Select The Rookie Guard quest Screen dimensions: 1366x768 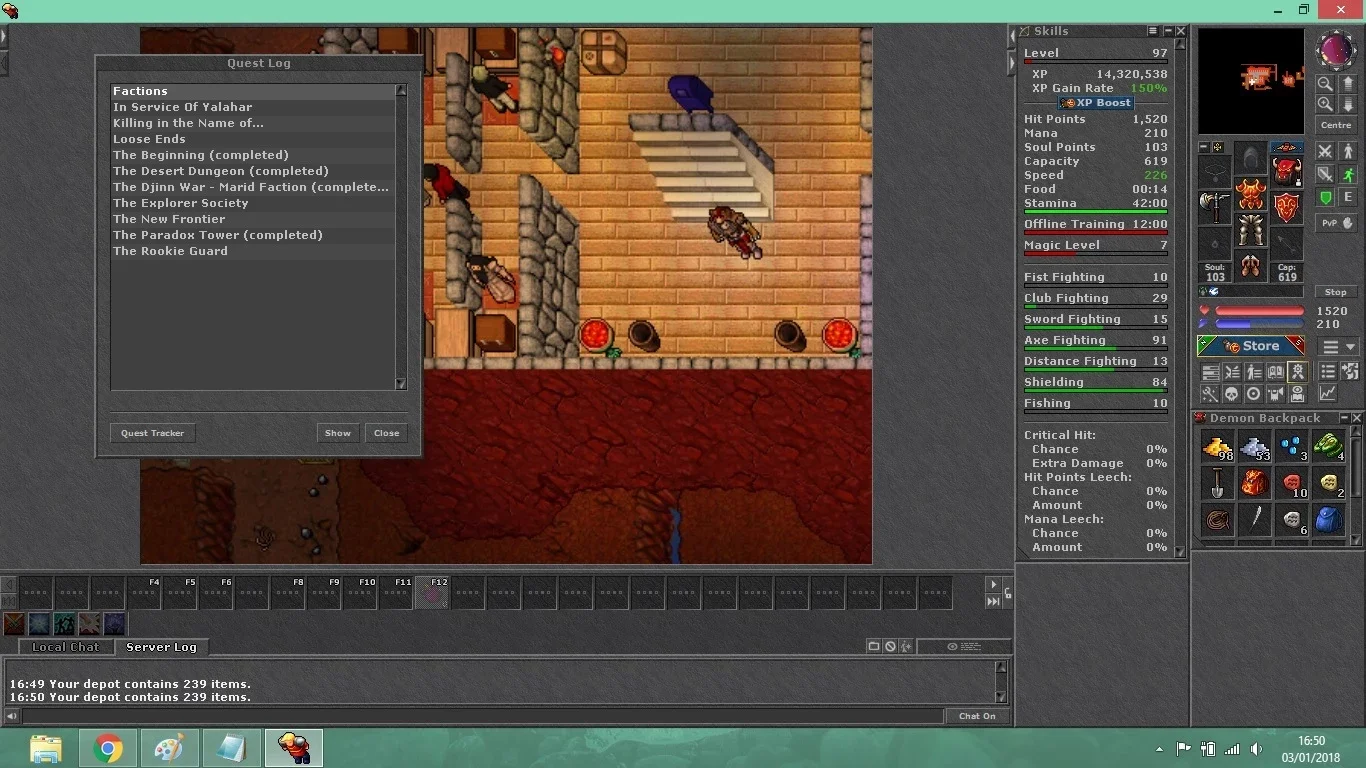point(253,251)
